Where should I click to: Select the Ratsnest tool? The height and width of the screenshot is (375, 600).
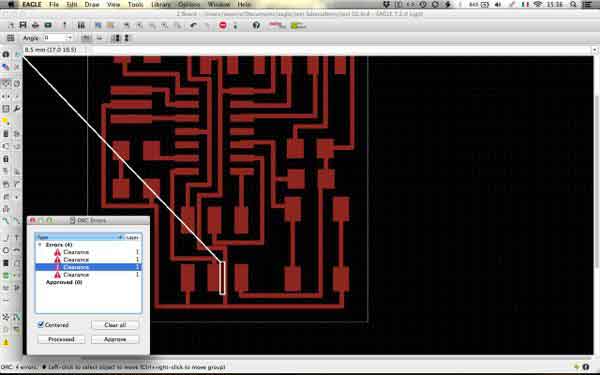pos(6,317)
